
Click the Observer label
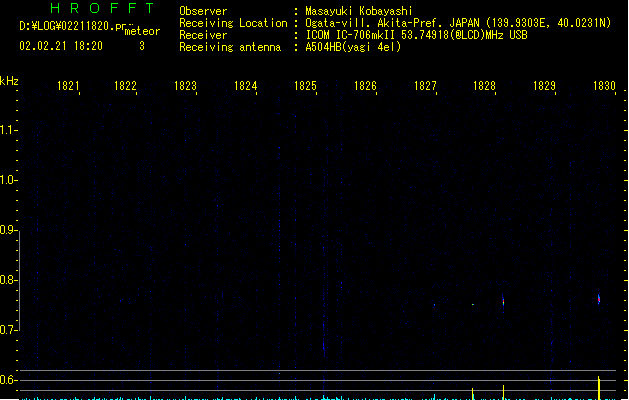203,11
